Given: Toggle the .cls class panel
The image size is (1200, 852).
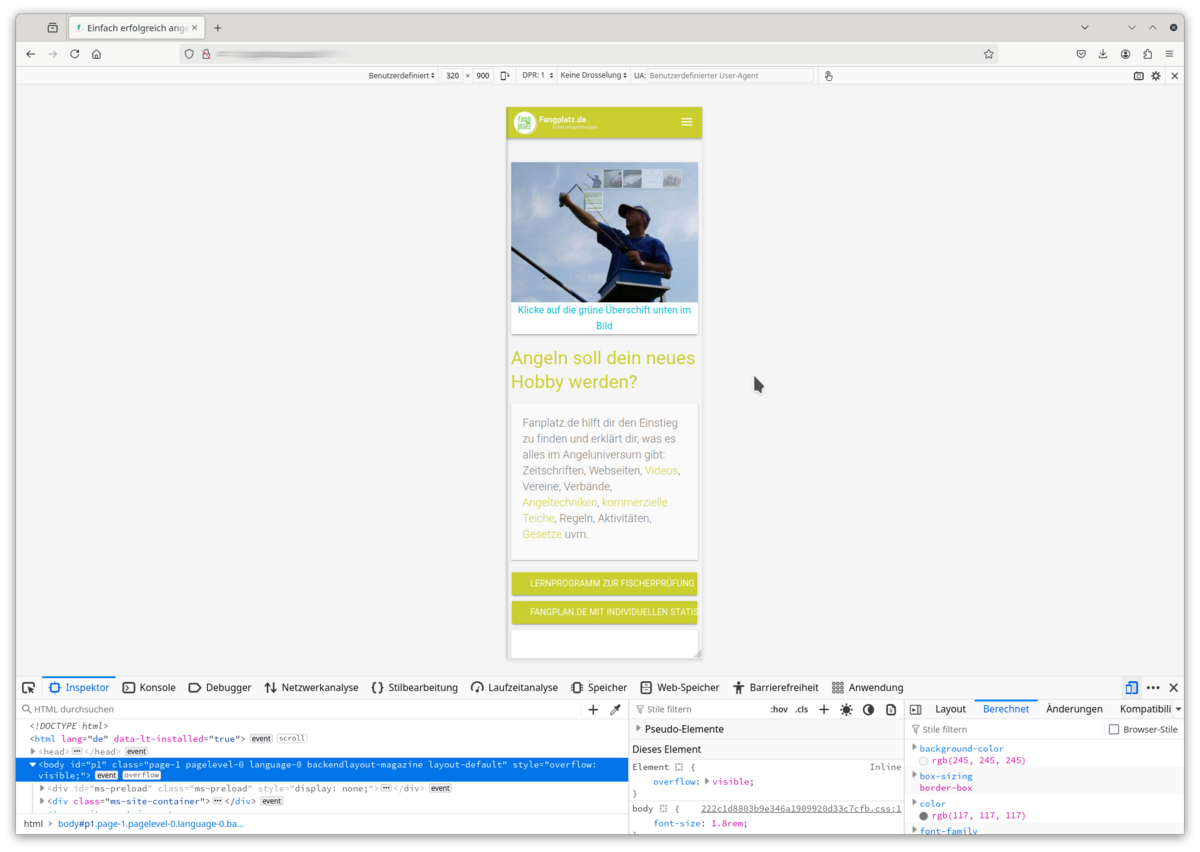Looking at the screenshot, I should tap(802, 710).
